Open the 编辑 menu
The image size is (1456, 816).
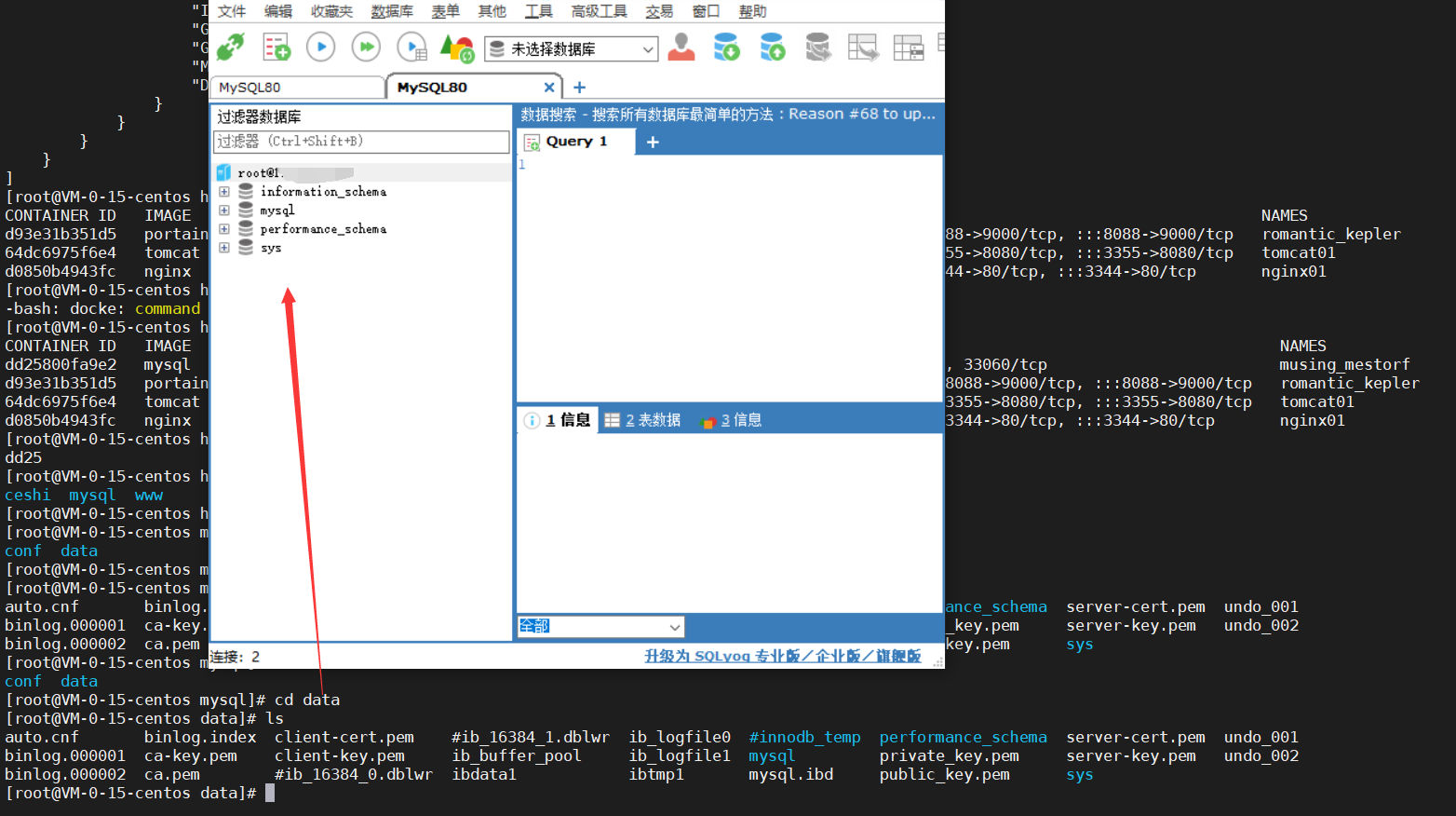pyautogui.click(x=277, y=11)
